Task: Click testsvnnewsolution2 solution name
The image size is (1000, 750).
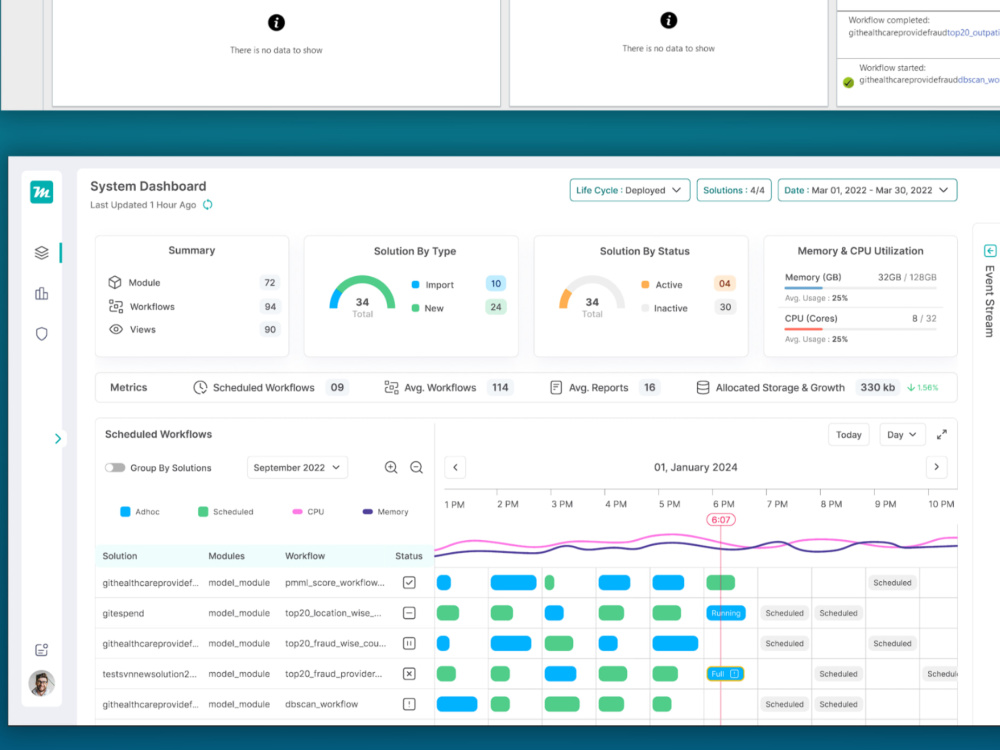Action: point(150,673)
